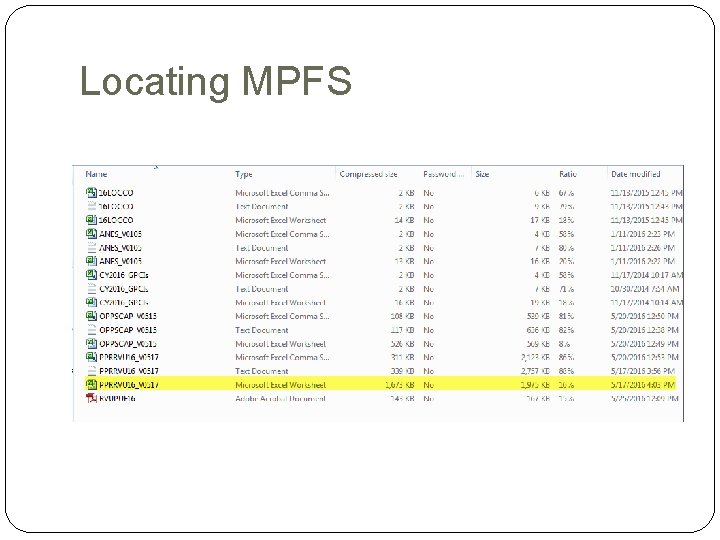Click the Adobe Acrobat icon for RVUPUF16
This screenshot has height=540, width=720.
pos(91,398)
